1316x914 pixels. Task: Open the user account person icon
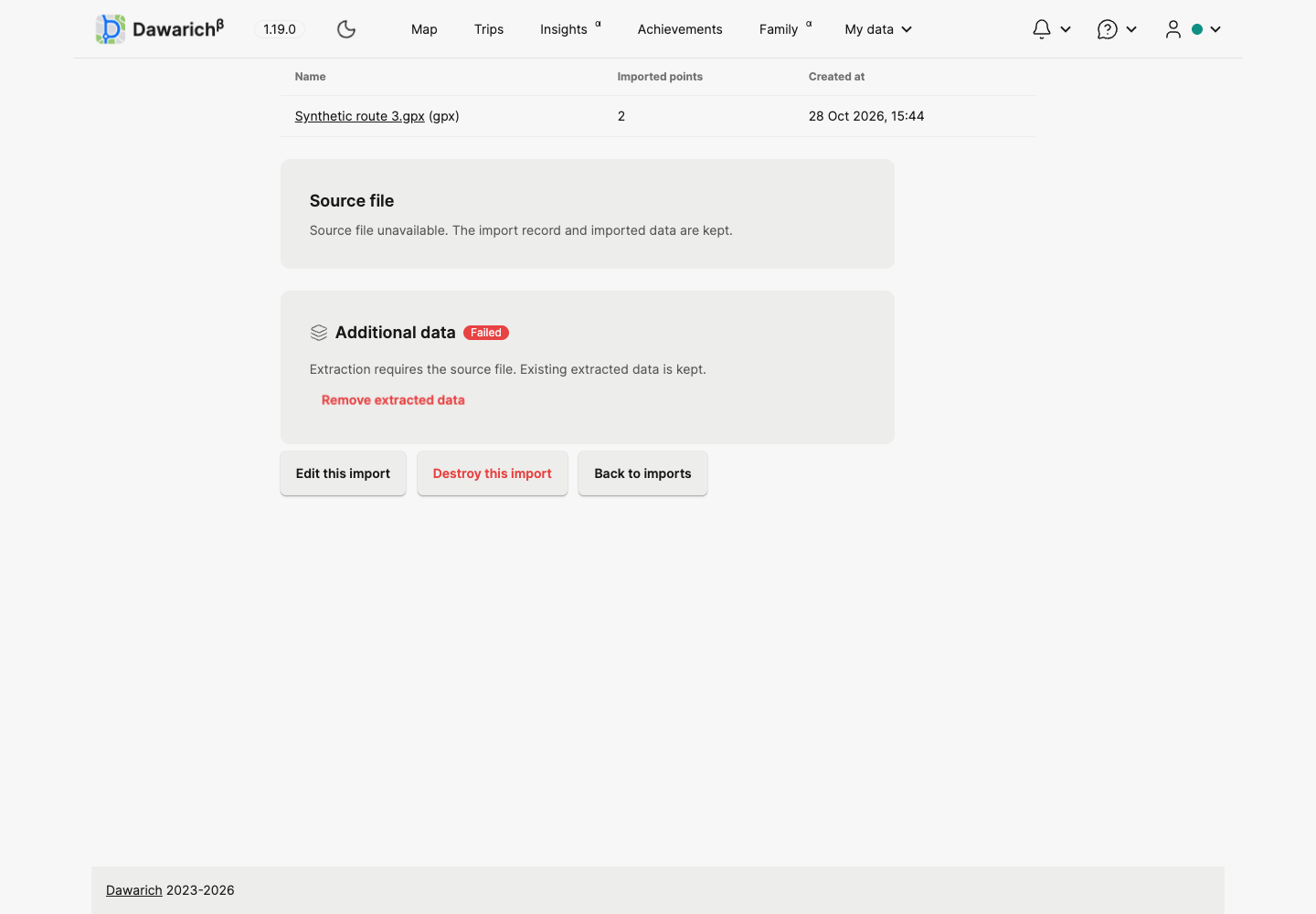click(x=1173, y=29)
